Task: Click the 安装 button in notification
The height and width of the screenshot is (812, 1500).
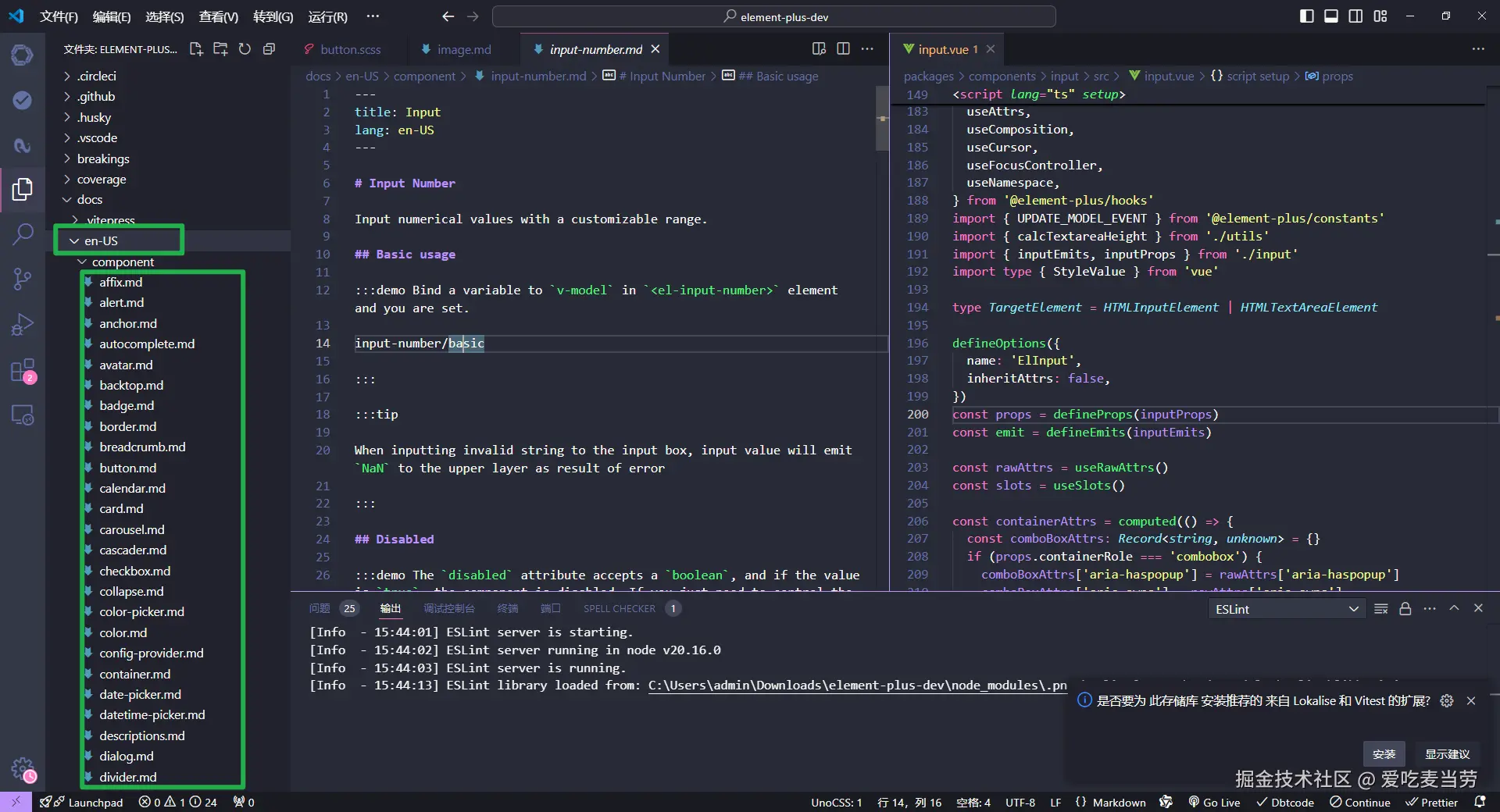Action: point(1384,753)
